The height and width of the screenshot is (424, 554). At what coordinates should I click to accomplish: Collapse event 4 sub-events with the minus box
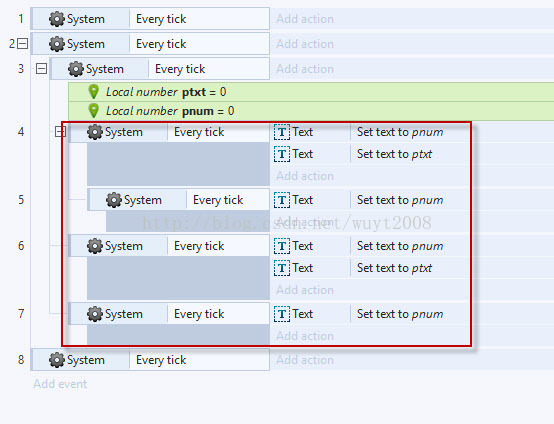click(60, 132)
